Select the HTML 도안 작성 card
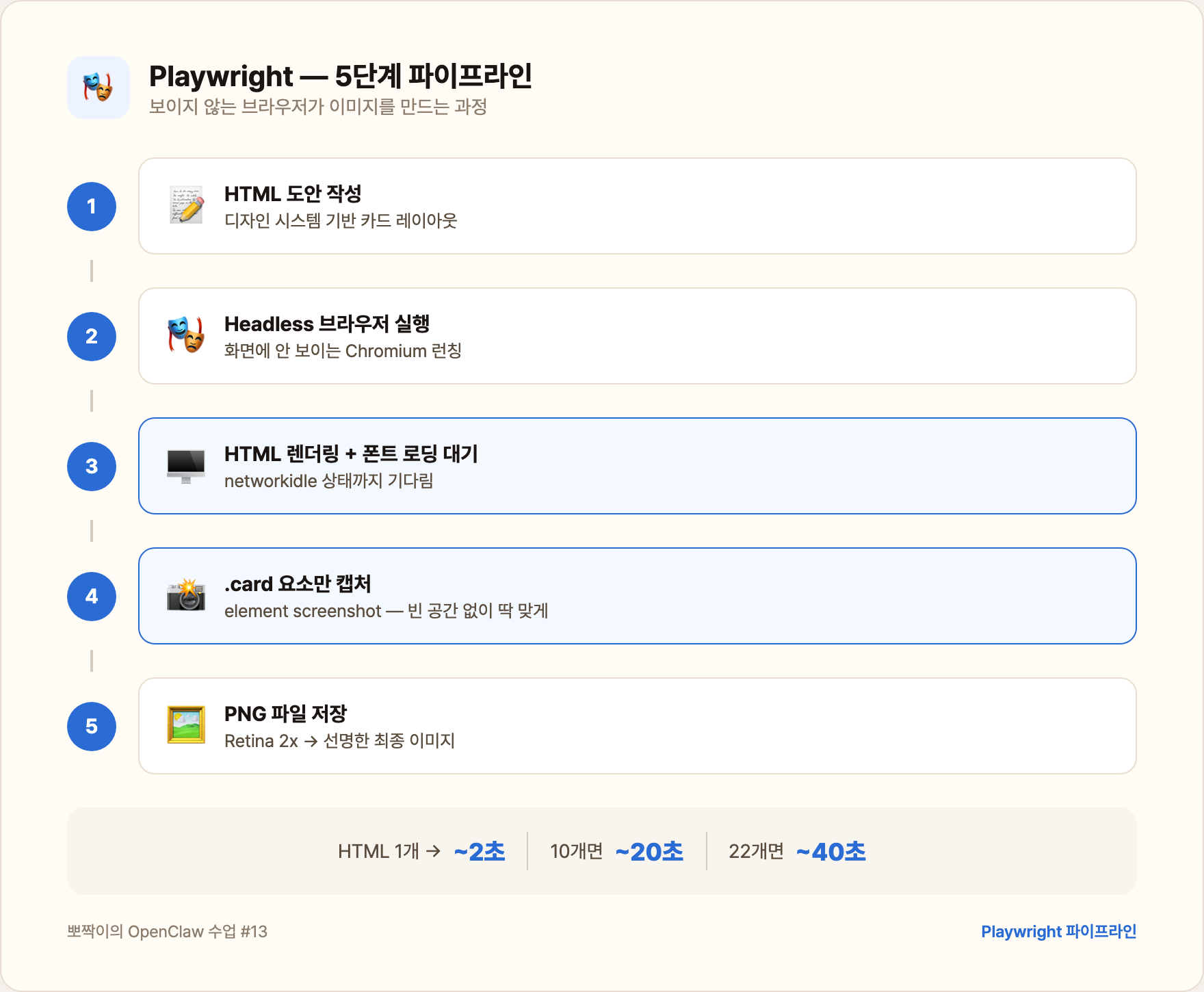The width and height of the screenshot is (1204, 992). (636, 207)
